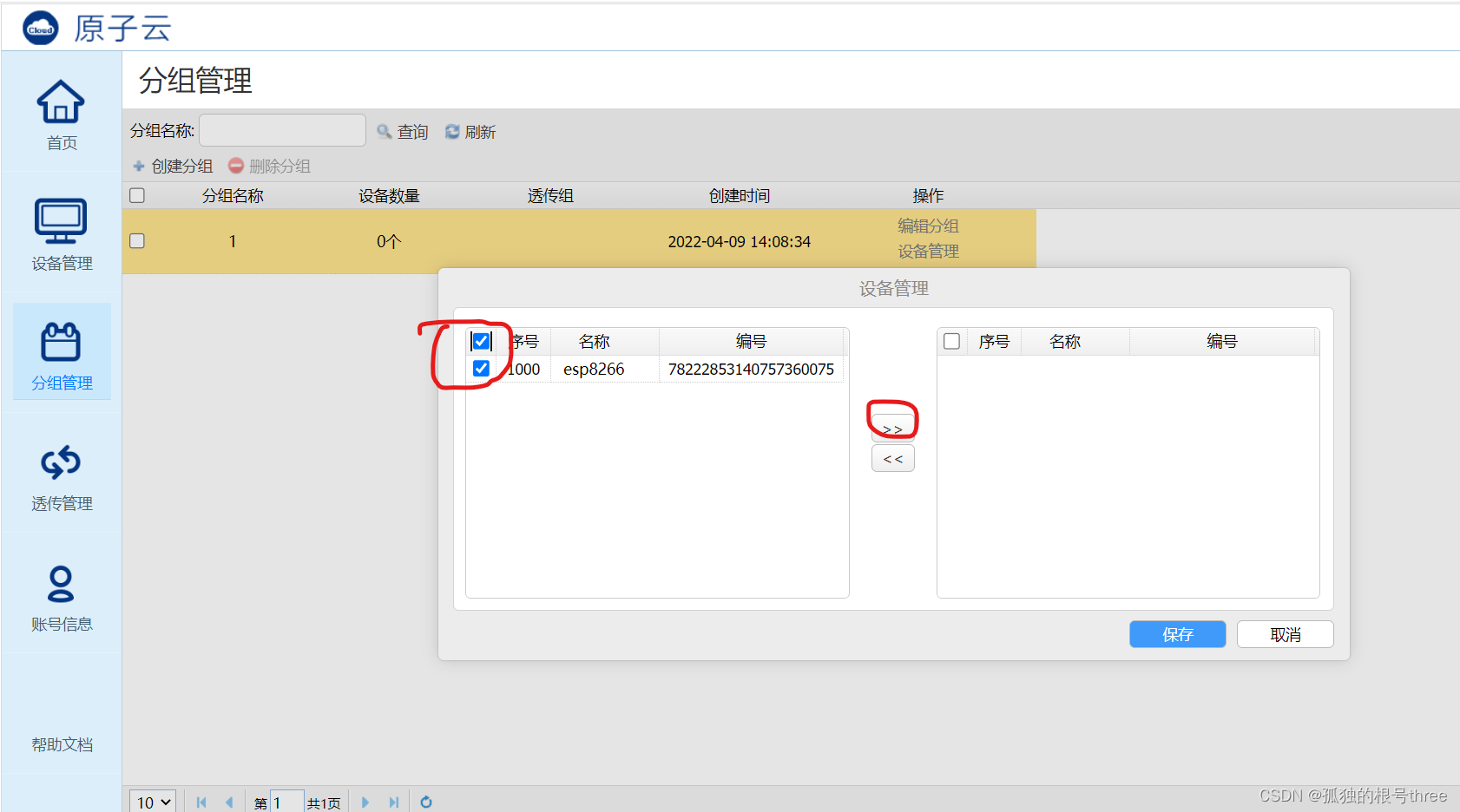Click the 透传组 column header

pyautogui.click(x=550, y=196)
